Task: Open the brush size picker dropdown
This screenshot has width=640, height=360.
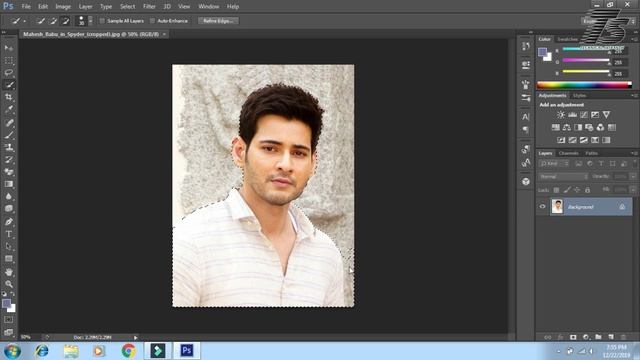Action: [91, 20]
